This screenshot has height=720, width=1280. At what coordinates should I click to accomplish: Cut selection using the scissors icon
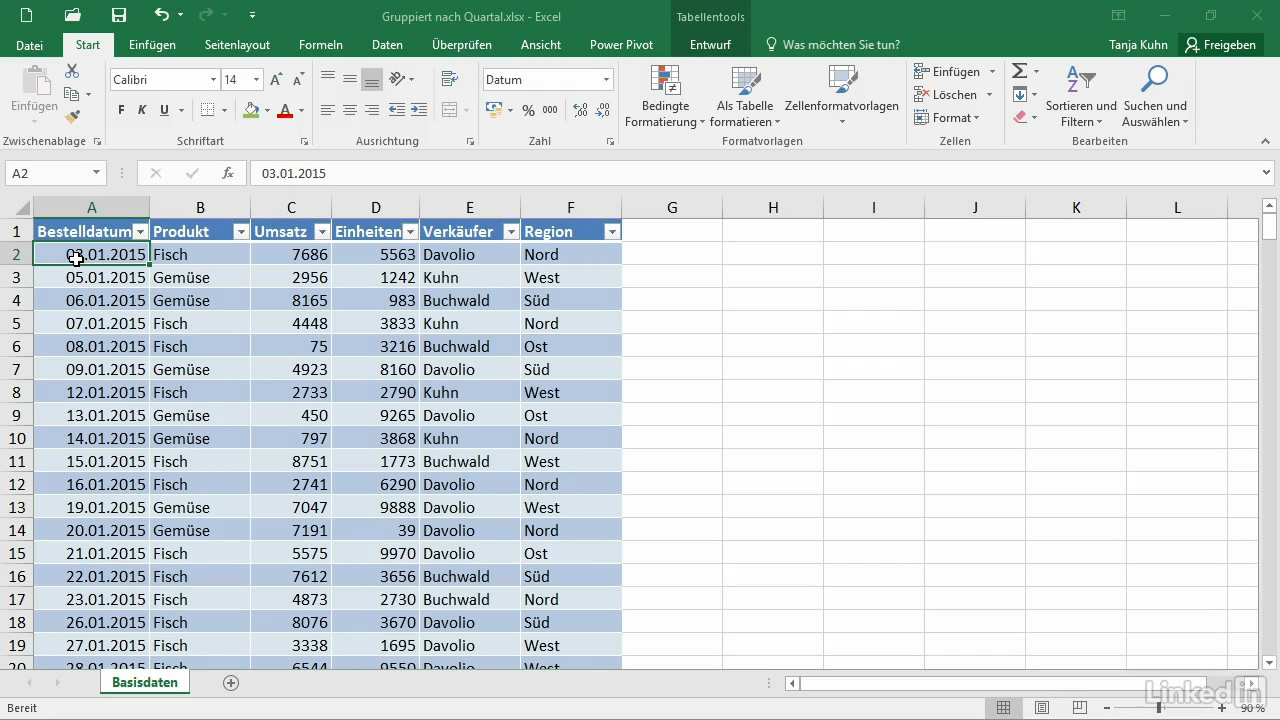coord(72,71)
